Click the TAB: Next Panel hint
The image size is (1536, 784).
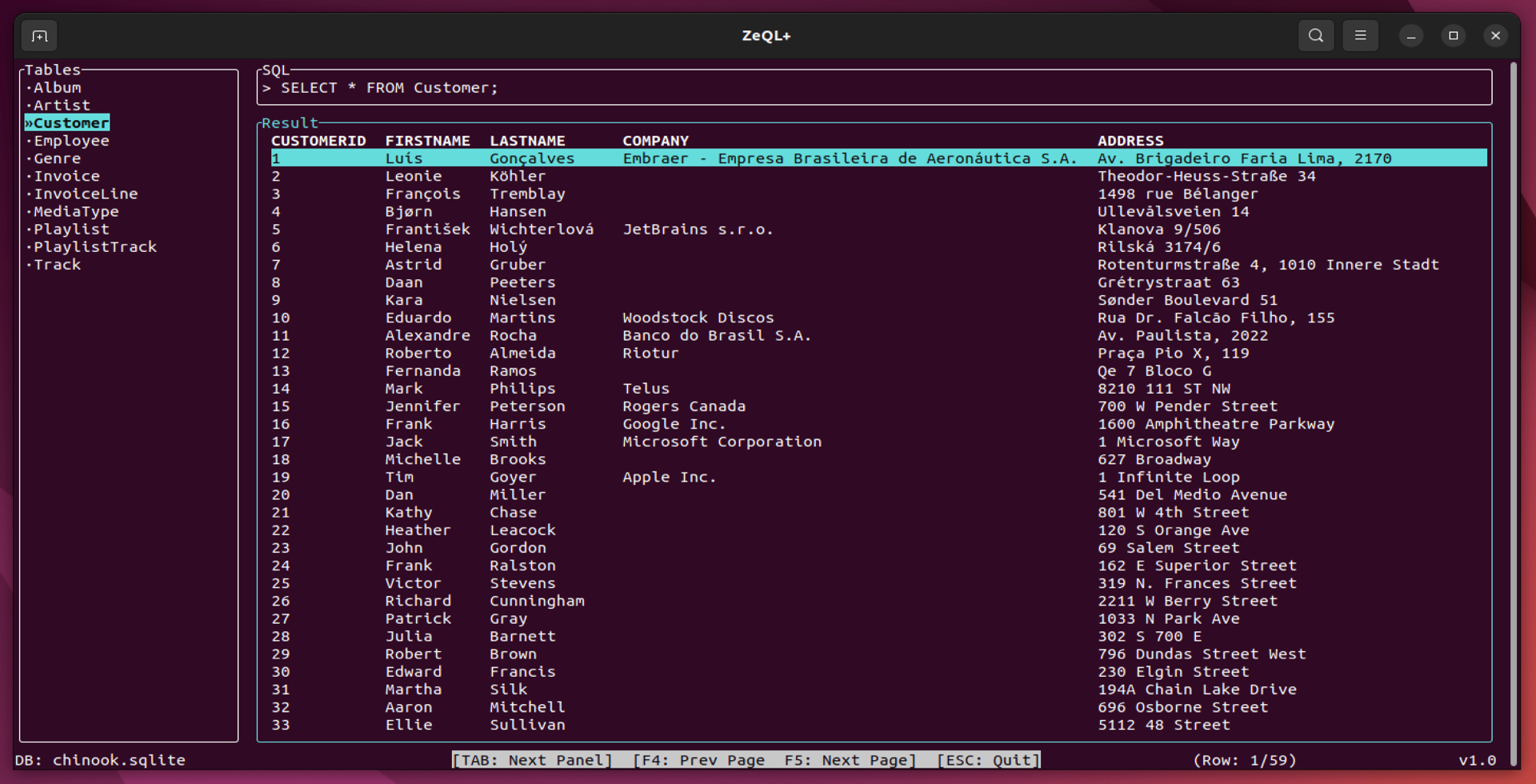tap(532, 760)
